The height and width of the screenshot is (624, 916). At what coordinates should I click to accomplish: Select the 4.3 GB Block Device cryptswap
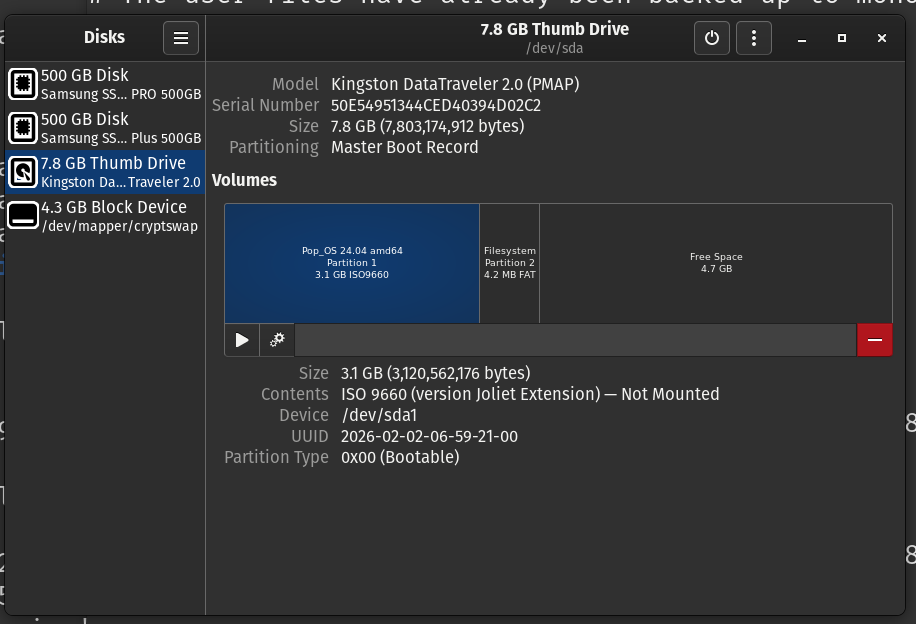coord(118,216)
